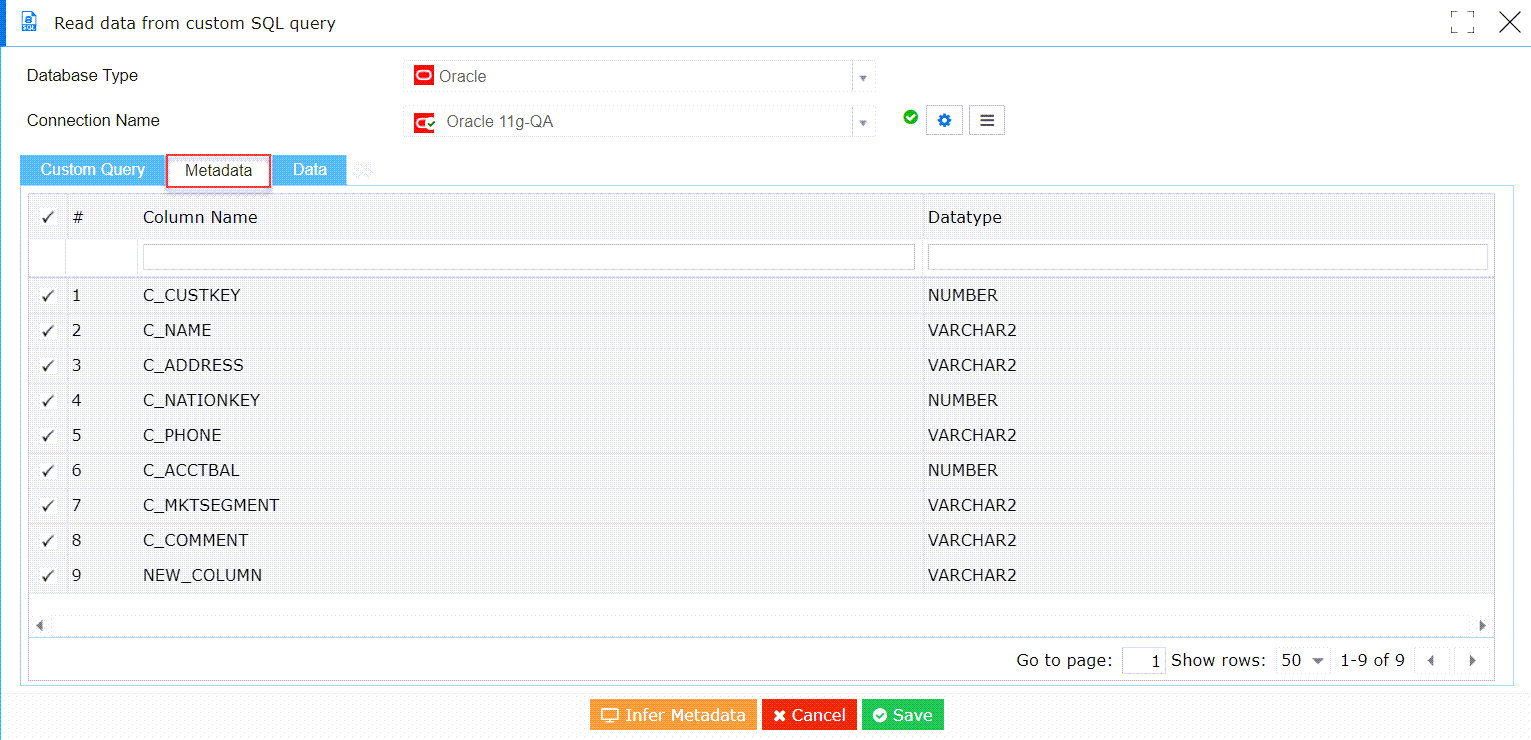Click the green connection test success icon
This screenshot has height=740, width=1531.
pos(910,118)
